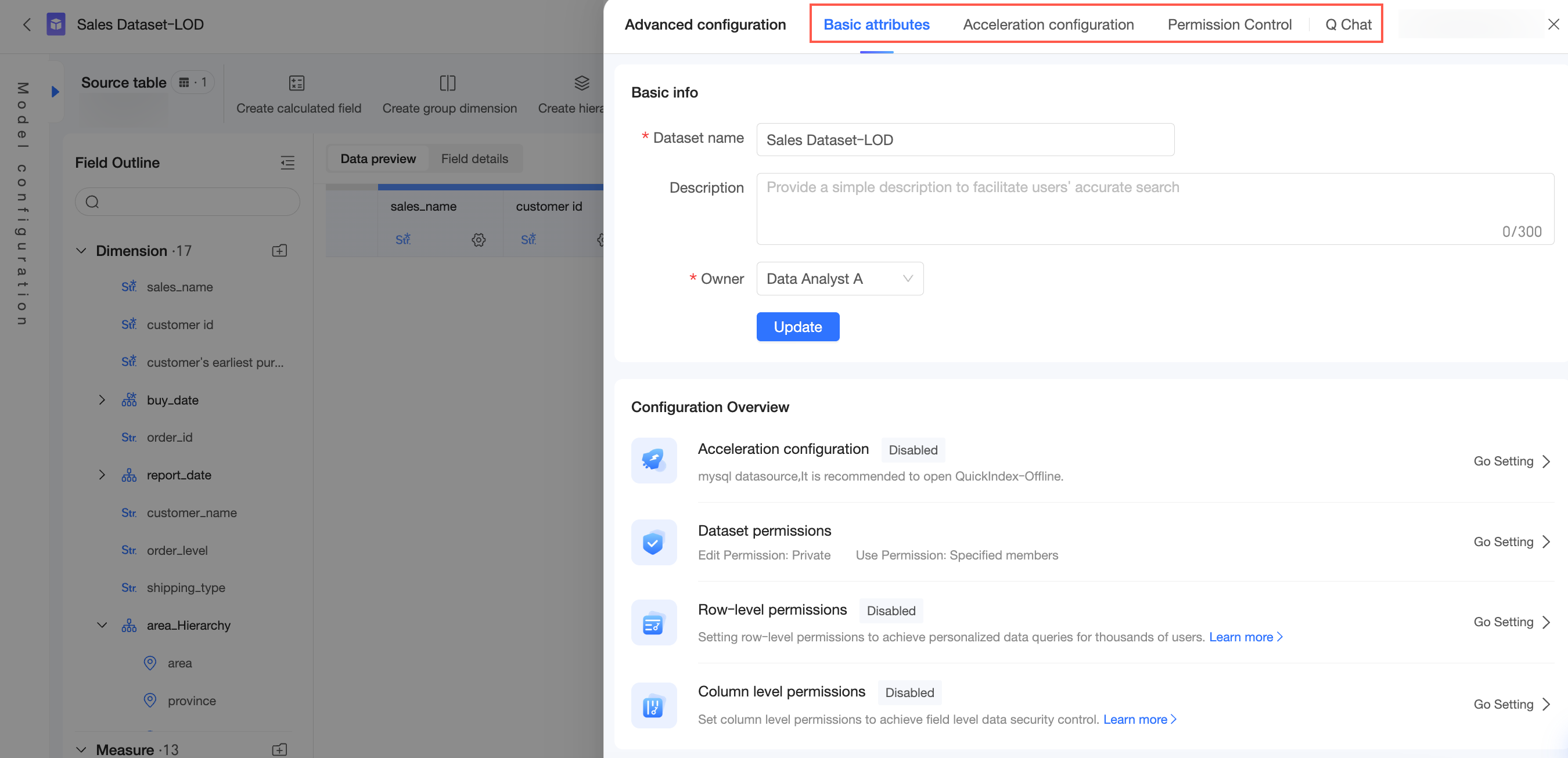Click the back arrow beside Sales Dataset-LOD
The width and height of the screenshot is (1568, 758).
pyautogui.click(x=27, y=24)
